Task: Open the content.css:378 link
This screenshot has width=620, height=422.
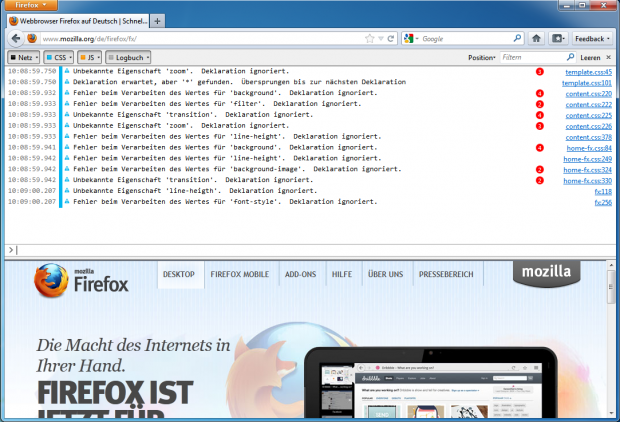Action: point(588,137)
